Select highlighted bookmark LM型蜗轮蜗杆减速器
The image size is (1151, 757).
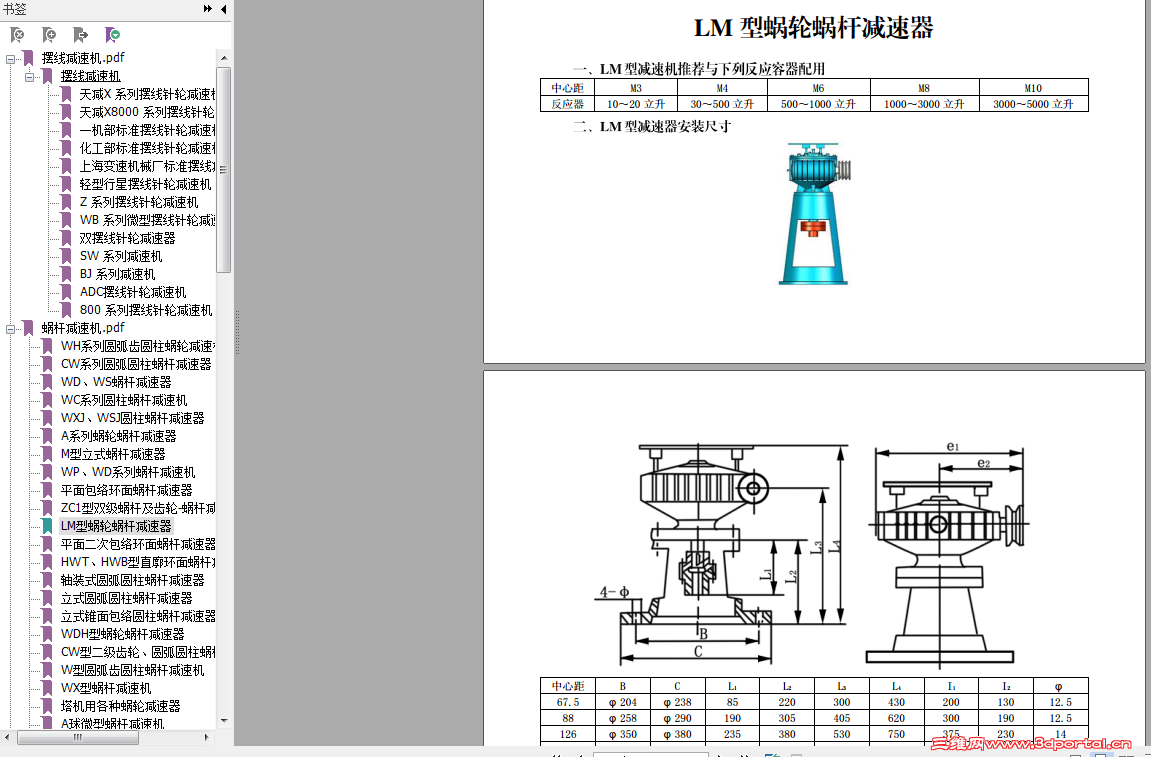point(116,526)
